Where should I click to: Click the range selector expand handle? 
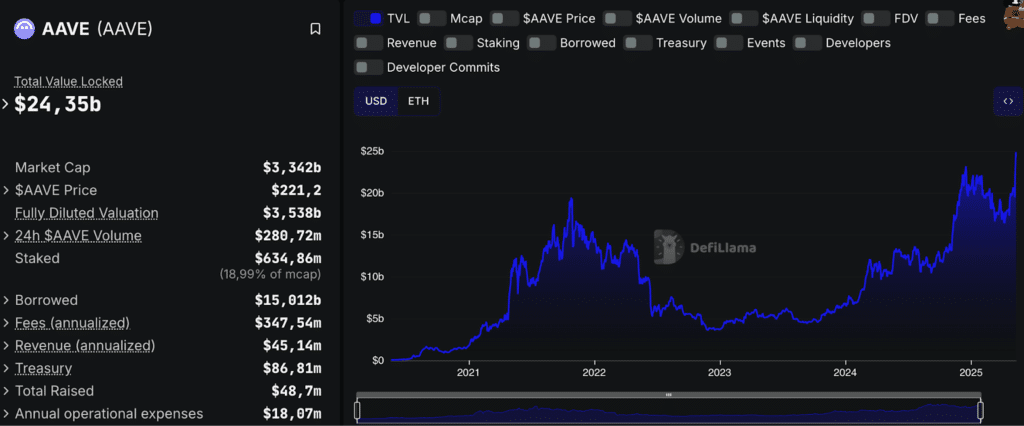tap(668, 395)
